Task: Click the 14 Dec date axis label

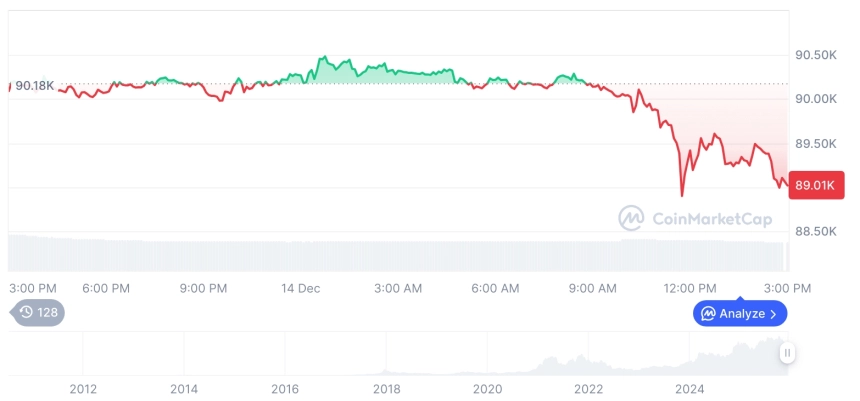Action: (x=299, y=288)
